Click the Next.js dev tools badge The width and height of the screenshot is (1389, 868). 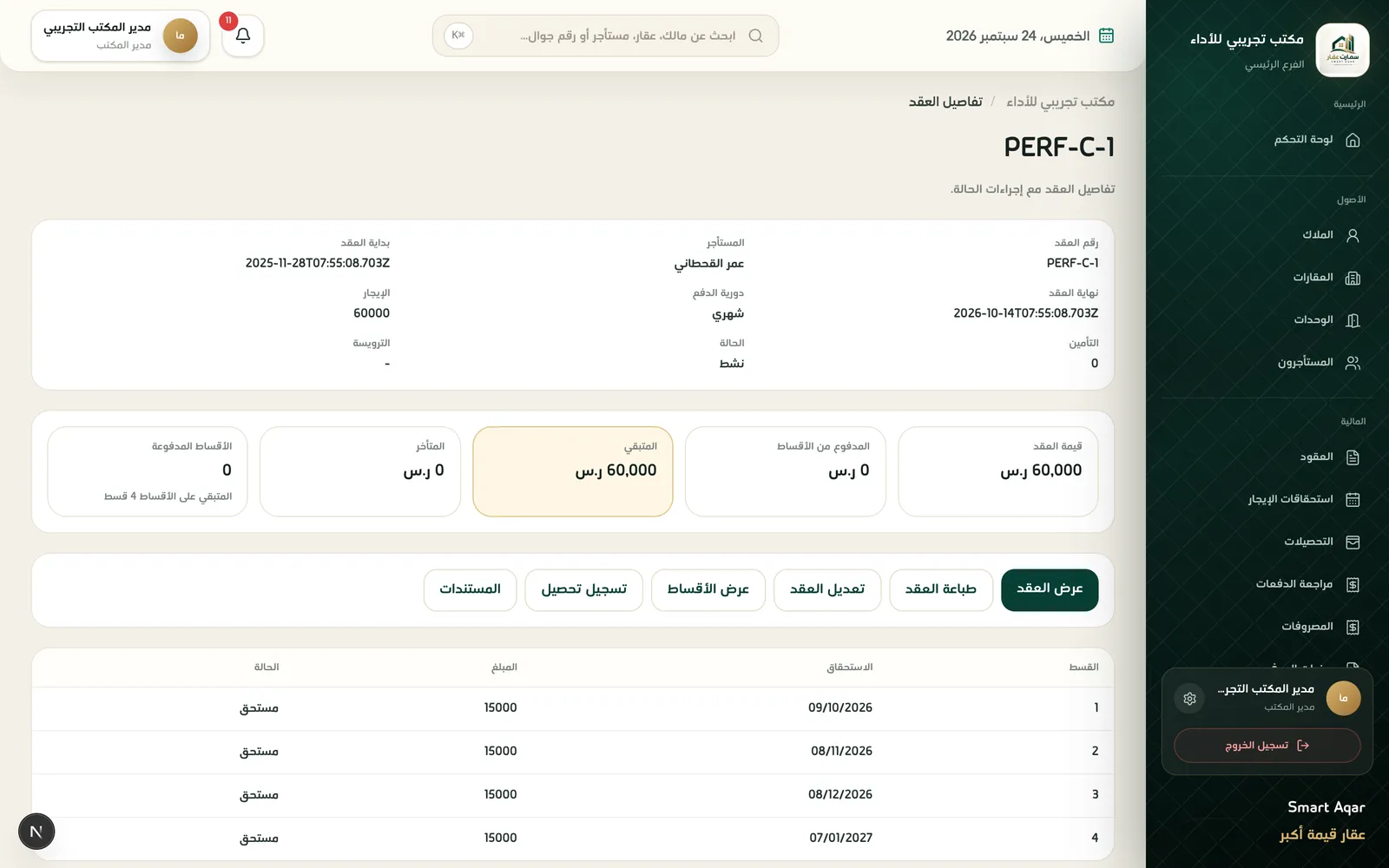coord(36,832)
